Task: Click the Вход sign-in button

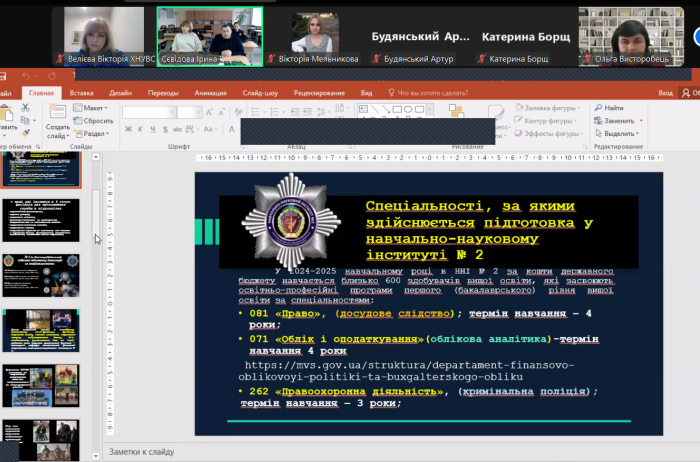Action: point(665,93)
